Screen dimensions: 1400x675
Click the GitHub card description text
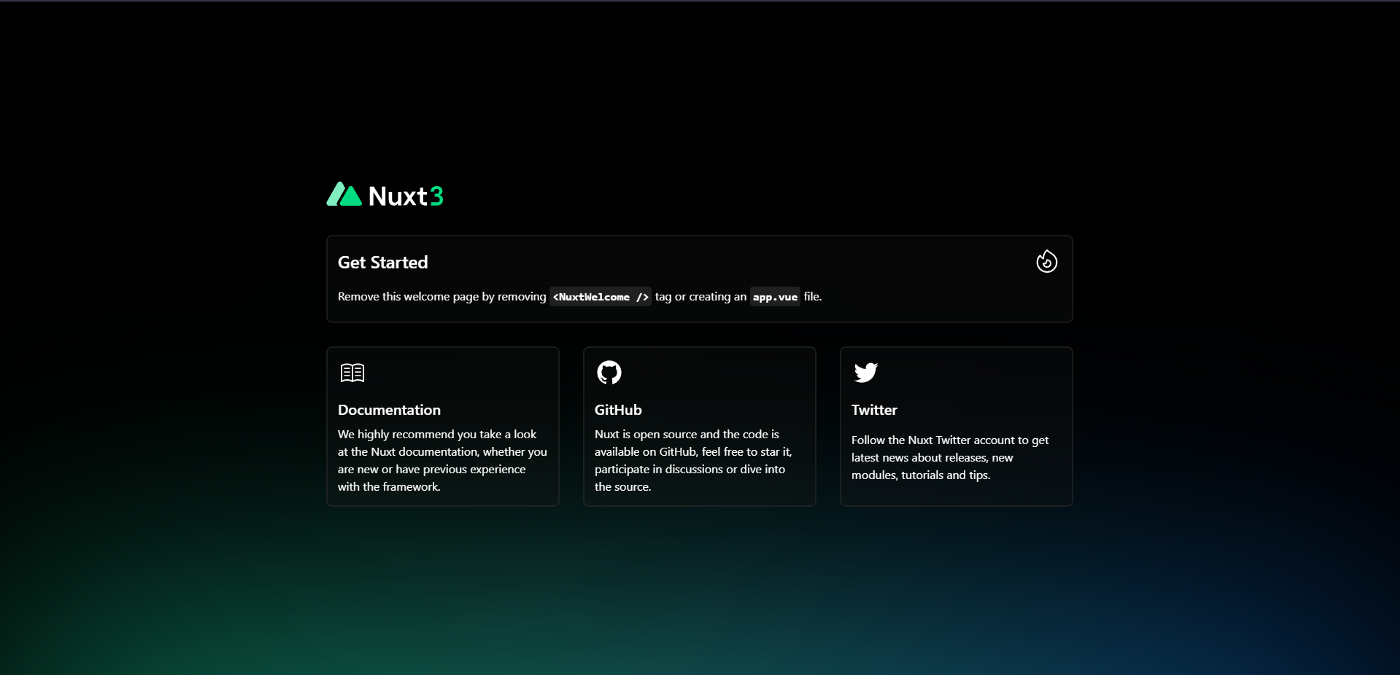[x=692, y=459]
